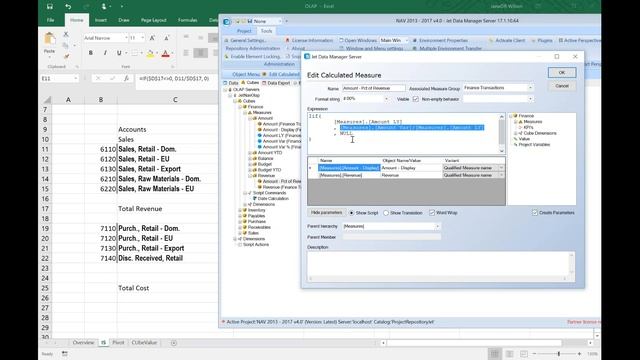This screenshot has width=640, height=360.
Task: Toggle the Visible checkbox
Action: coord(416,99)
